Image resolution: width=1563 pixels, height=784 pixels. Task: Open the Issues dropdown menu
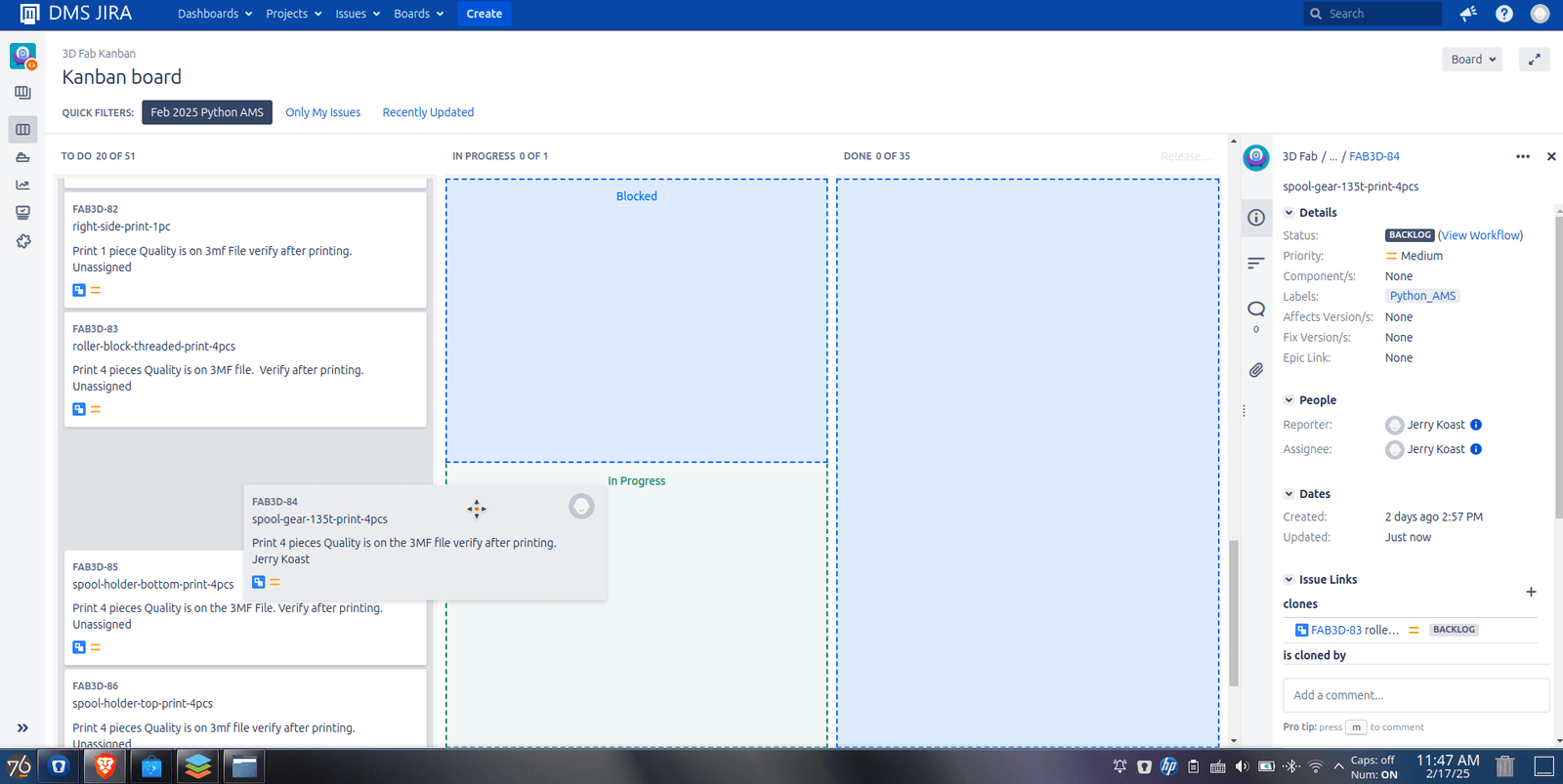point(358,14)
